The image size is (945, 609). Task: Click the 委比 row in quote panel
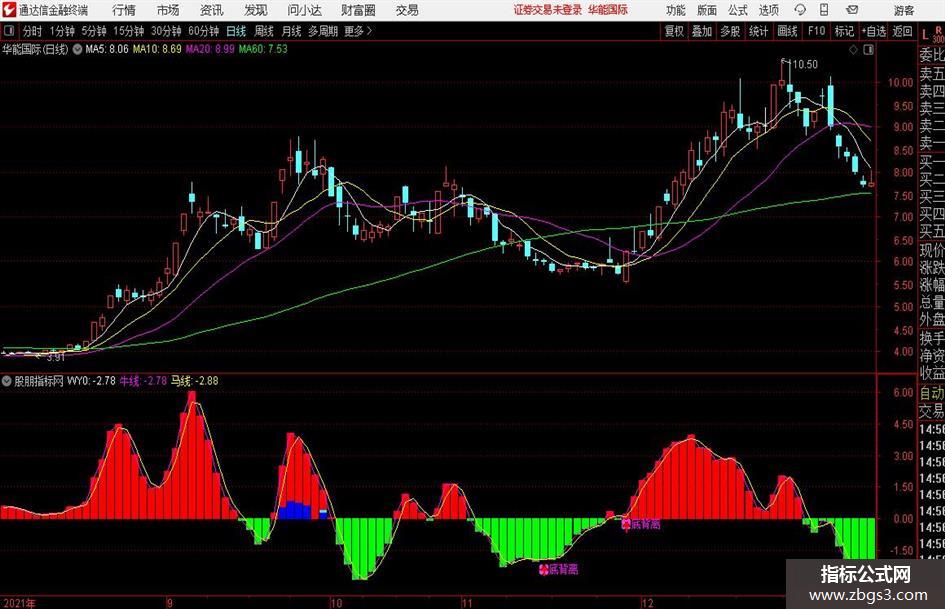tap(932, 55)
